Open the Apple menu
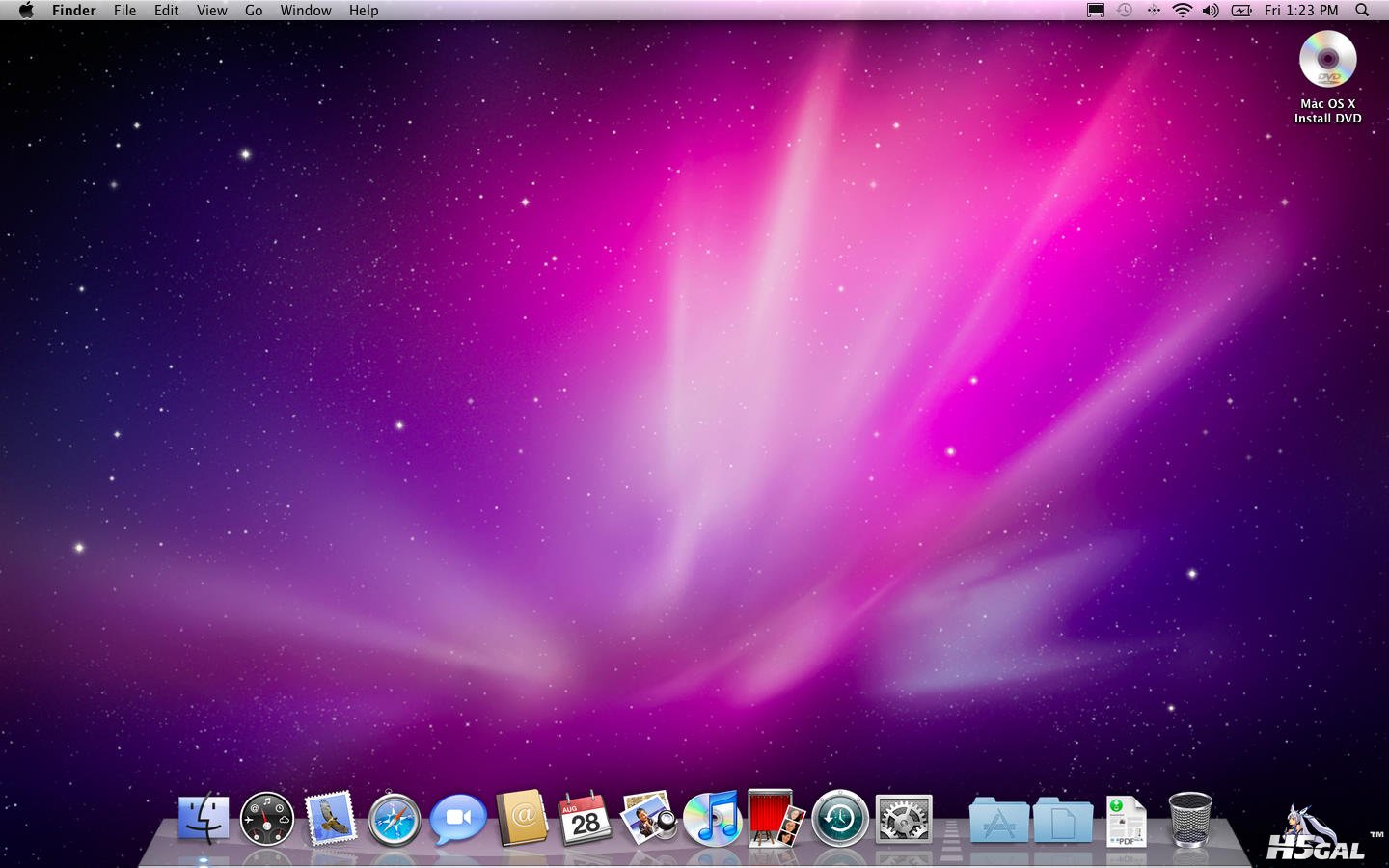Viewport: 1389px width, 868px height. click(26, 11)
